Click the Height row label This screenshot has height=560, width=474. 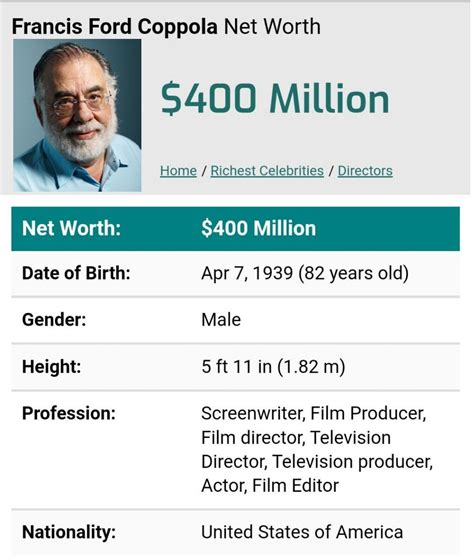tap(51, 367)
